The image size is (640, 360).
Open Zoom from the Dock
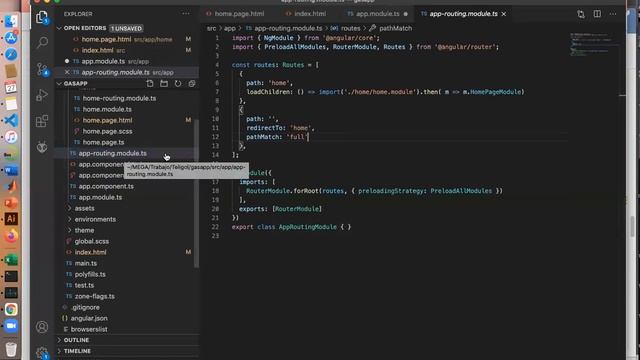(11, 326)
